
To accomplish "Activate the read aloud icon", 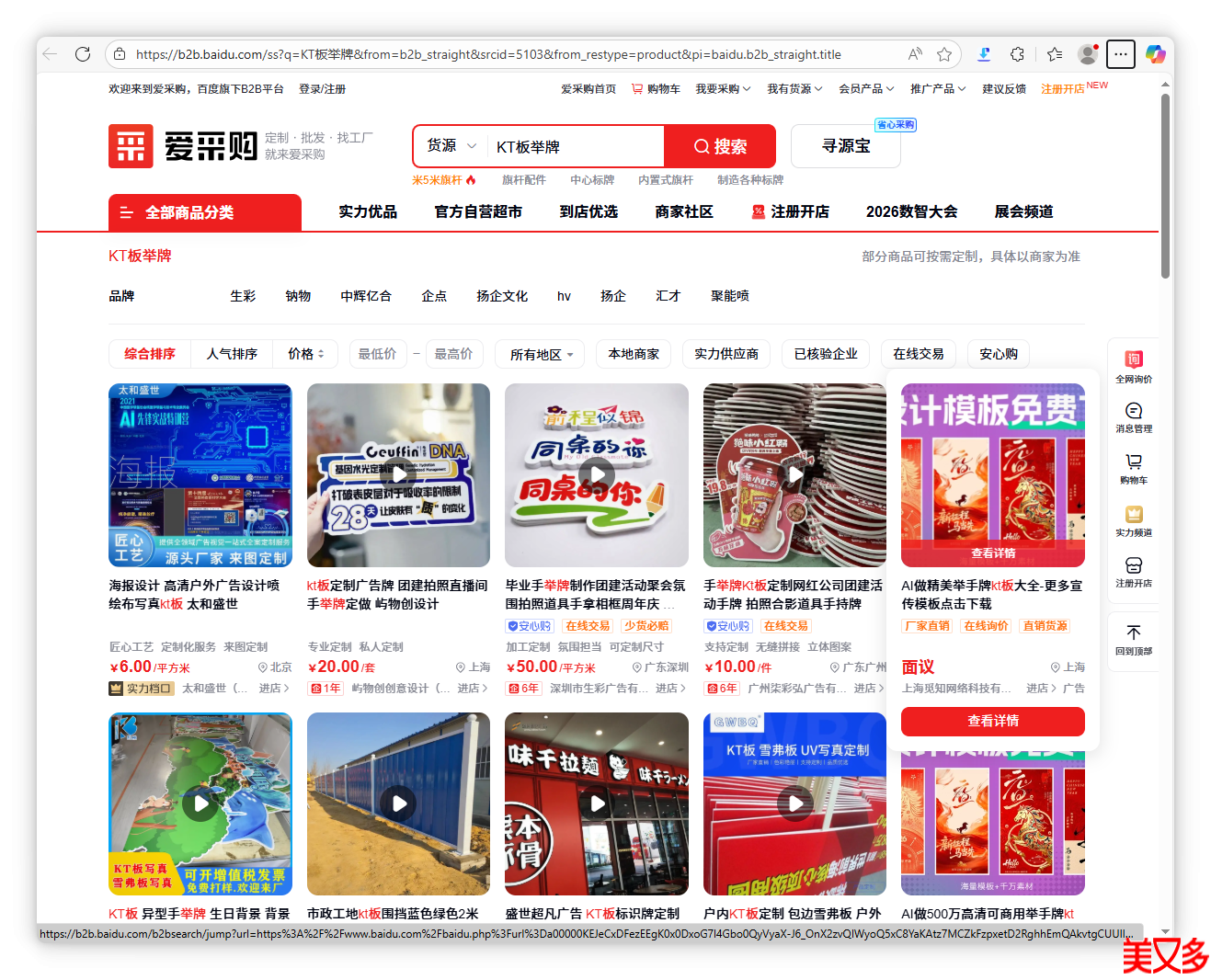I will click(915, 54).
